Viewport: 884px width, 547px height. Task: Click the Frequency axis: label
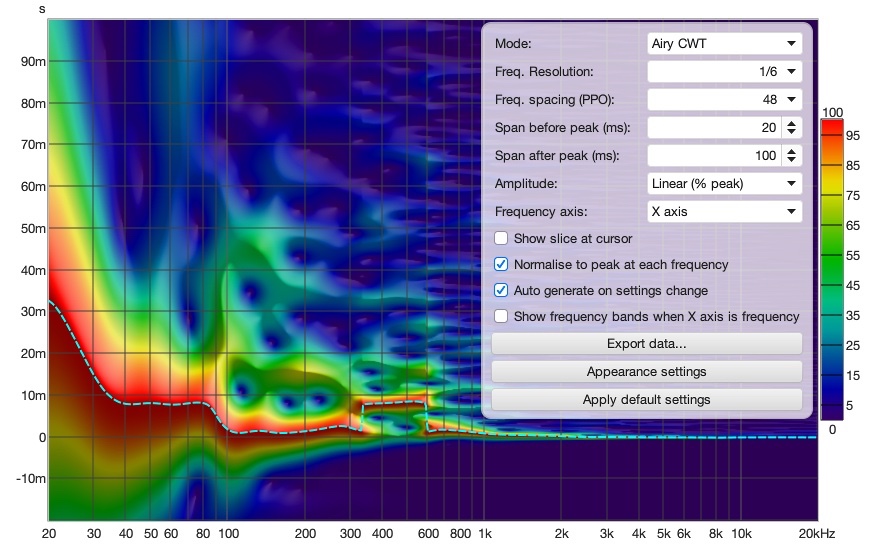(x=541, y=212)
